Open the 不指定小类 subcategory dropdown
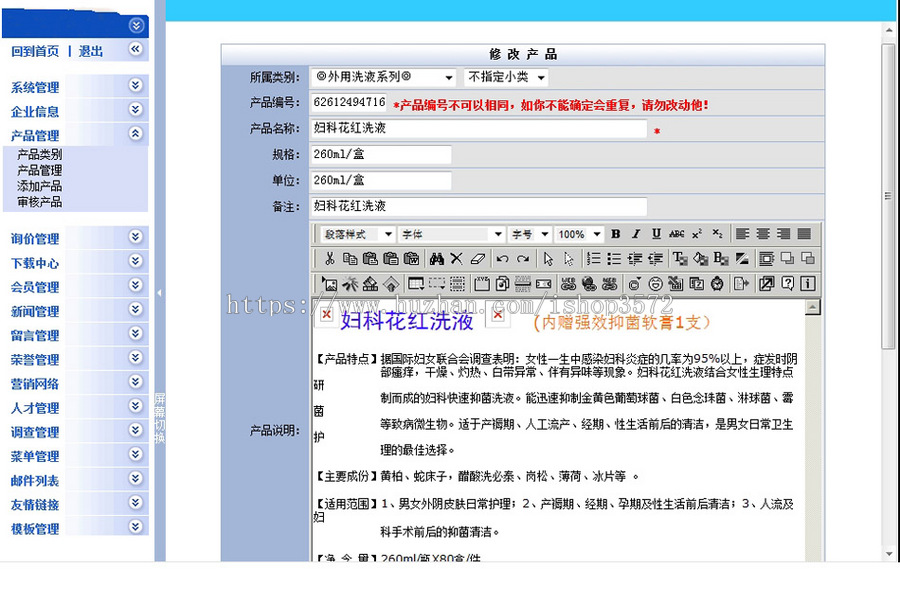Viewport: 900px width, 604px height. (503, 76)
